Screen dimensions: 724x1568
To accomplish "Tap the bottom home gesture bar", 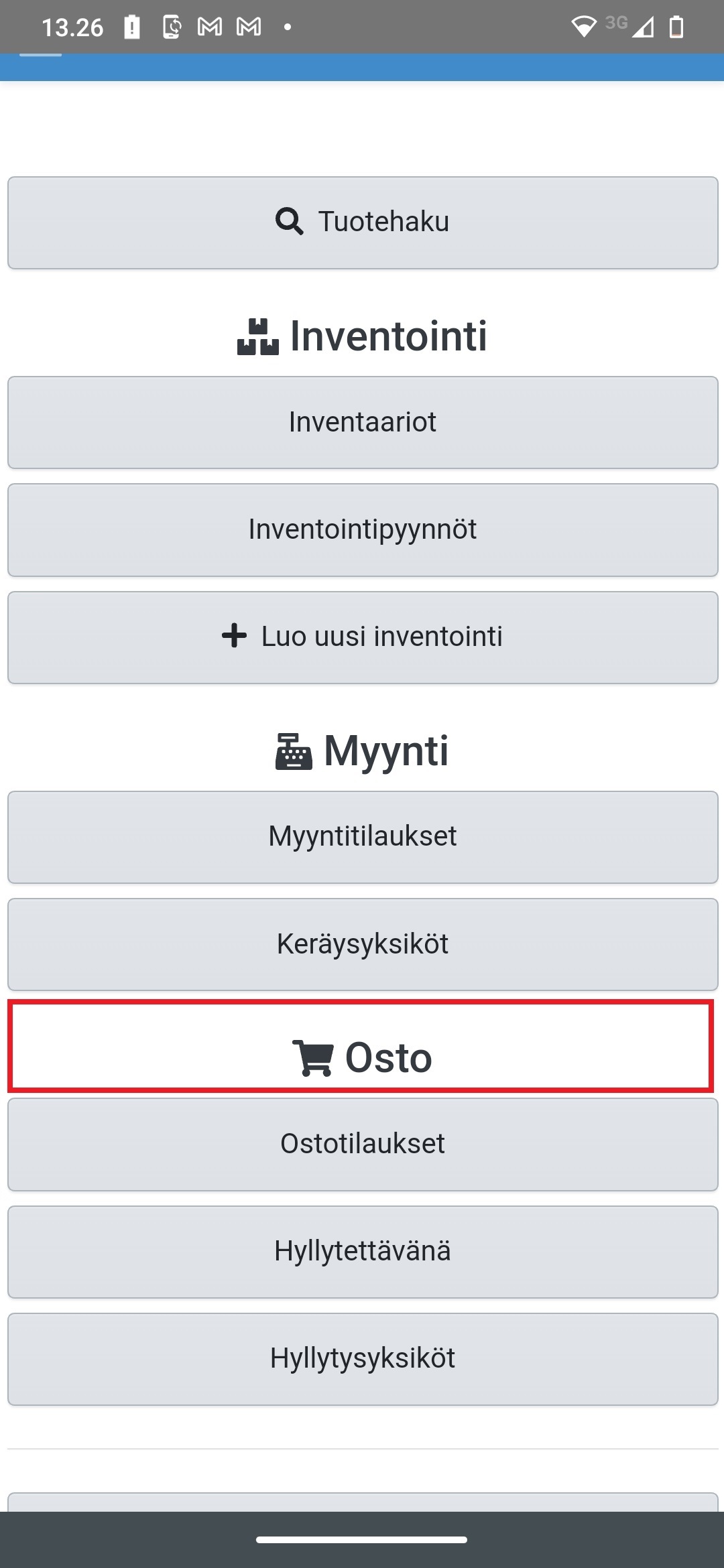I will click(361, 1540).
